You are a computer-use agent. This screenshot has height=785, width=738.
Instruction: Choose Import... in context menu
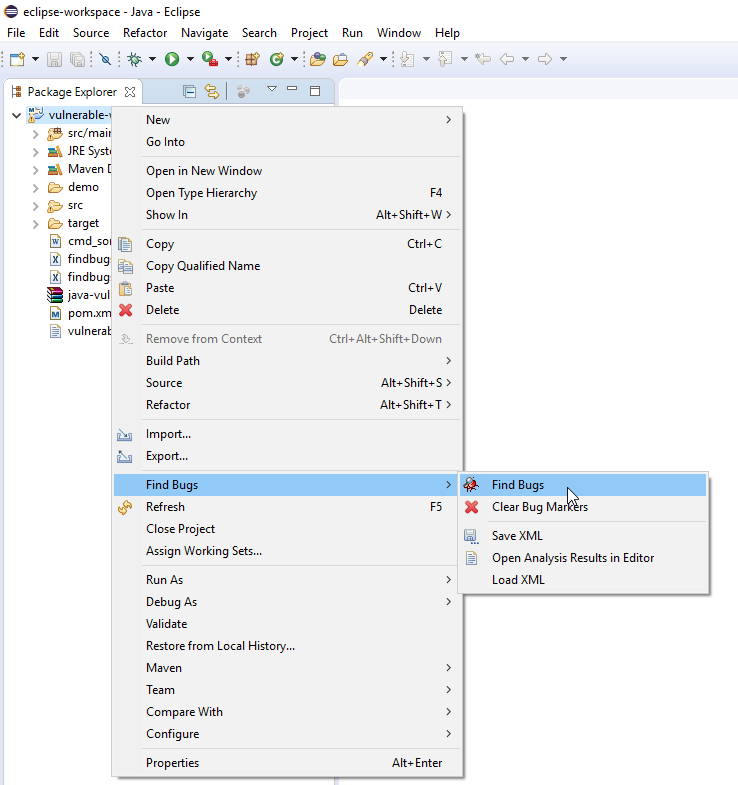[286, 434]
